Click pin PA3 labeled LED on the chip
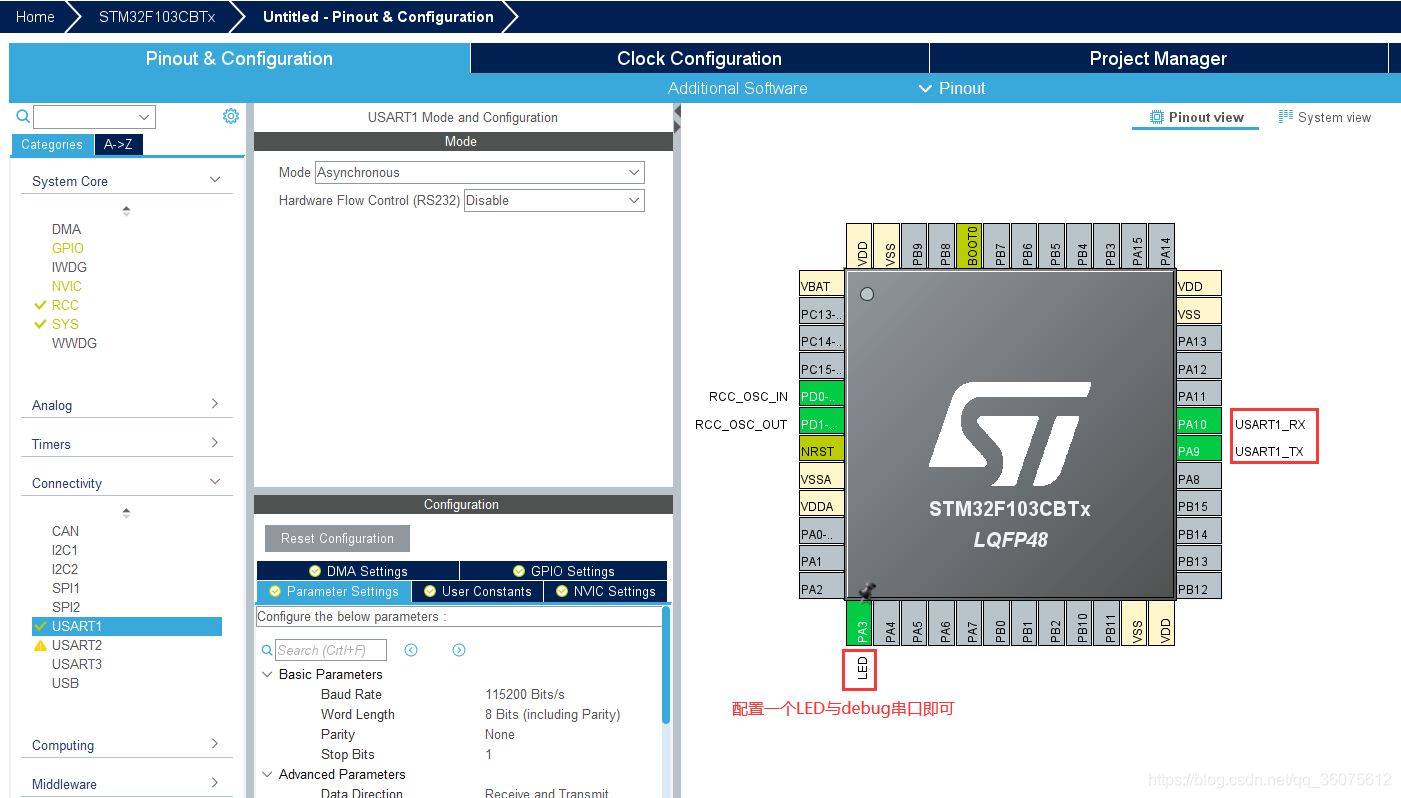 click(x=859, y=623)
